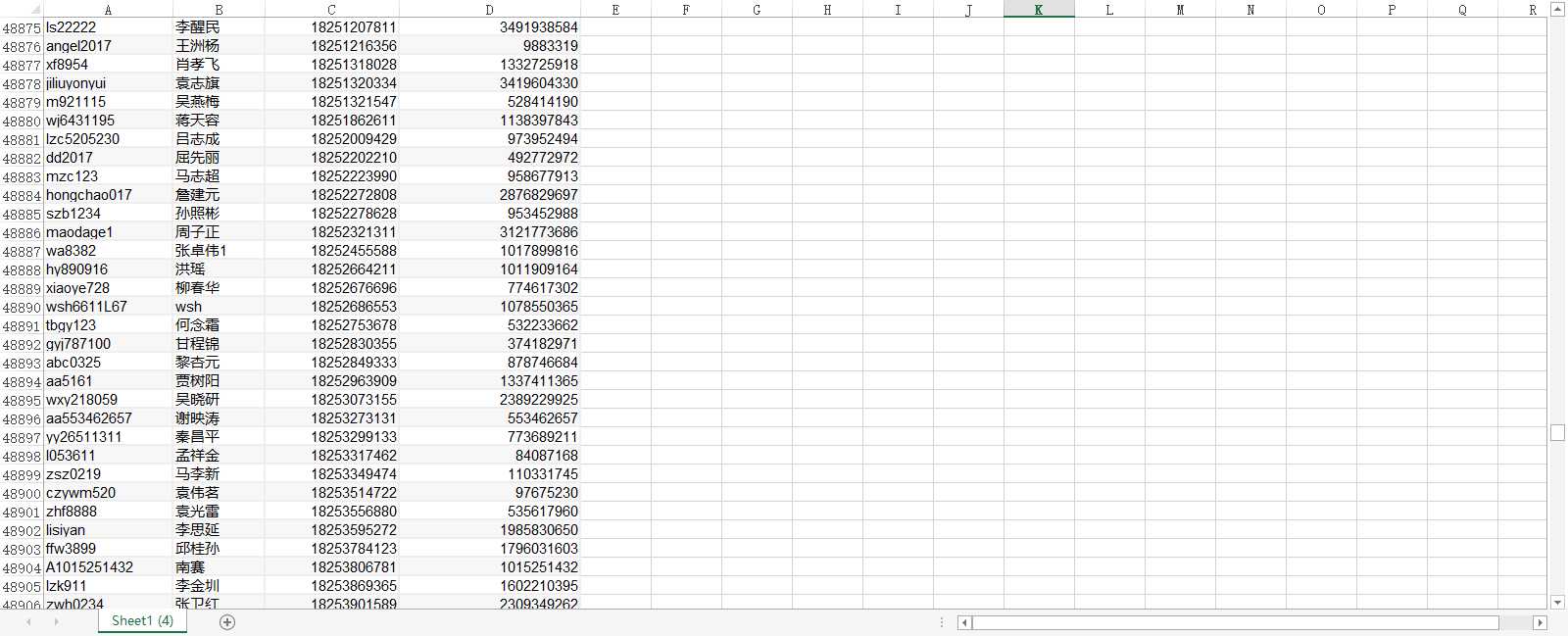The image size is (1568, 636).
Task: Click the vertical scrollbar down arrow
Action: pyautogui.click(x=1558, y=603)
